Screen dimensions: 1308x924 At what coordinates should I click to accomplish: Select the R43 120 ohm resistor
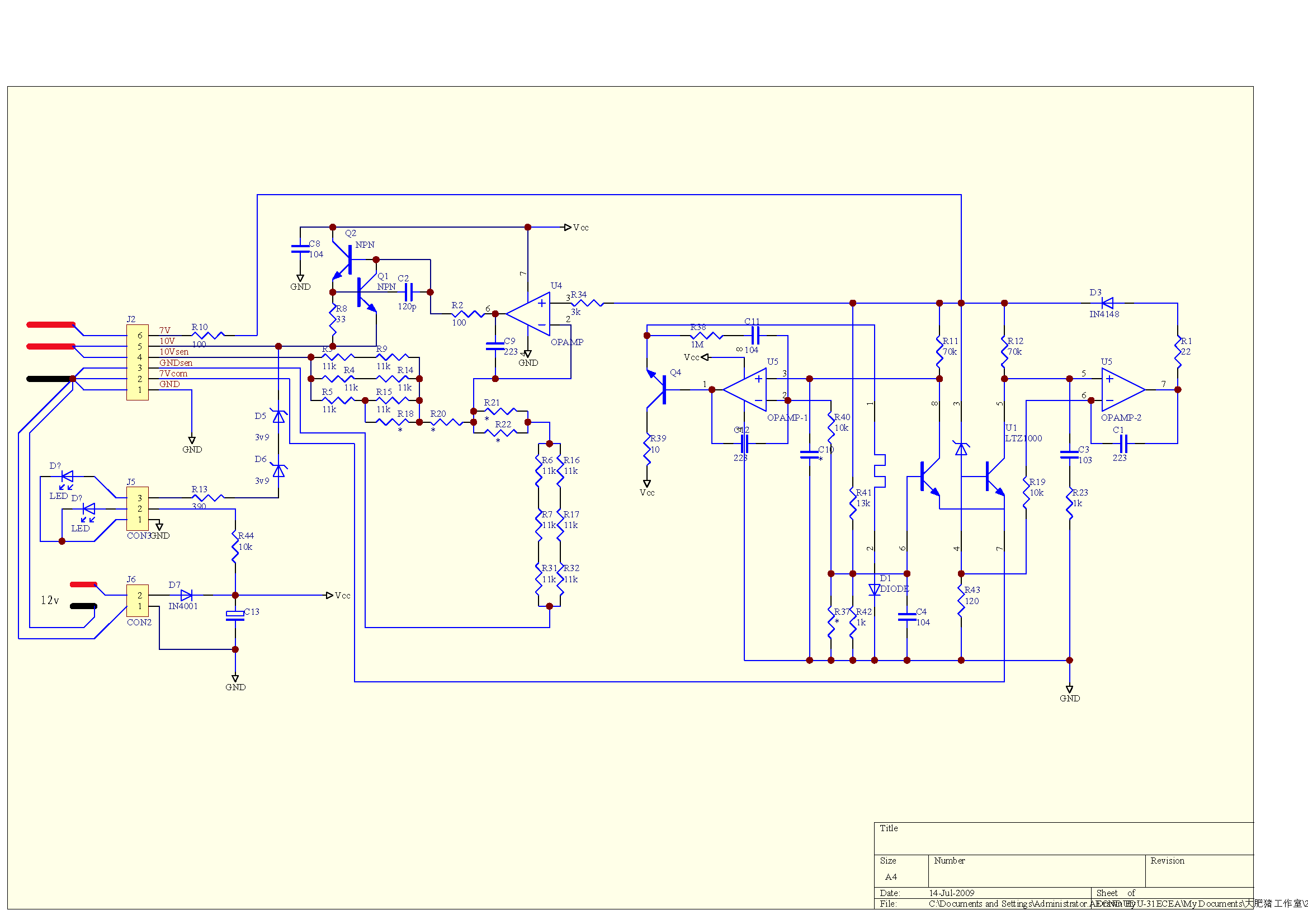pyautogui.click(x=961, y=601)
